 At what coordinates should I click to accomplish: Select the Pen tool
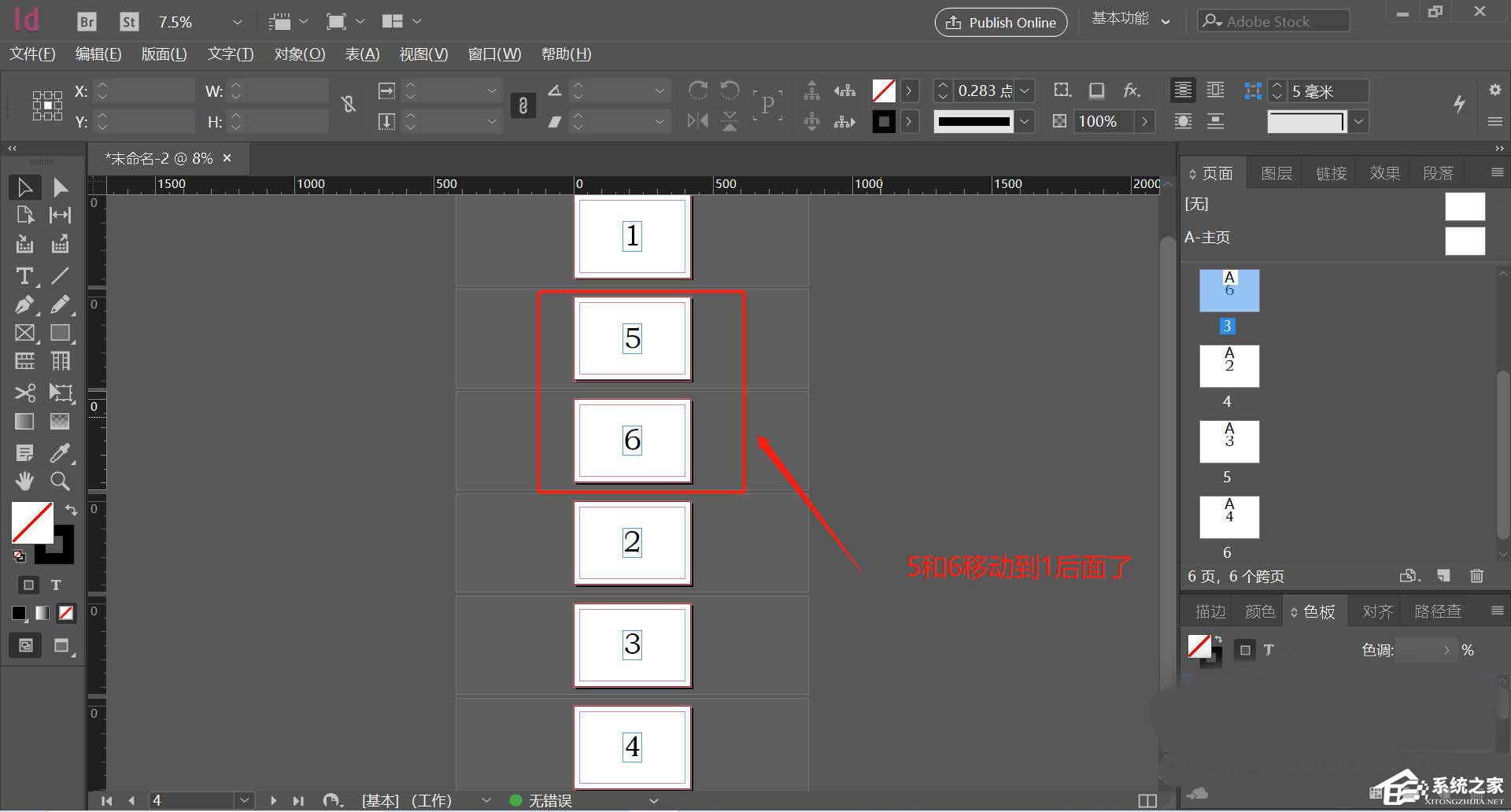click(24, 304)
